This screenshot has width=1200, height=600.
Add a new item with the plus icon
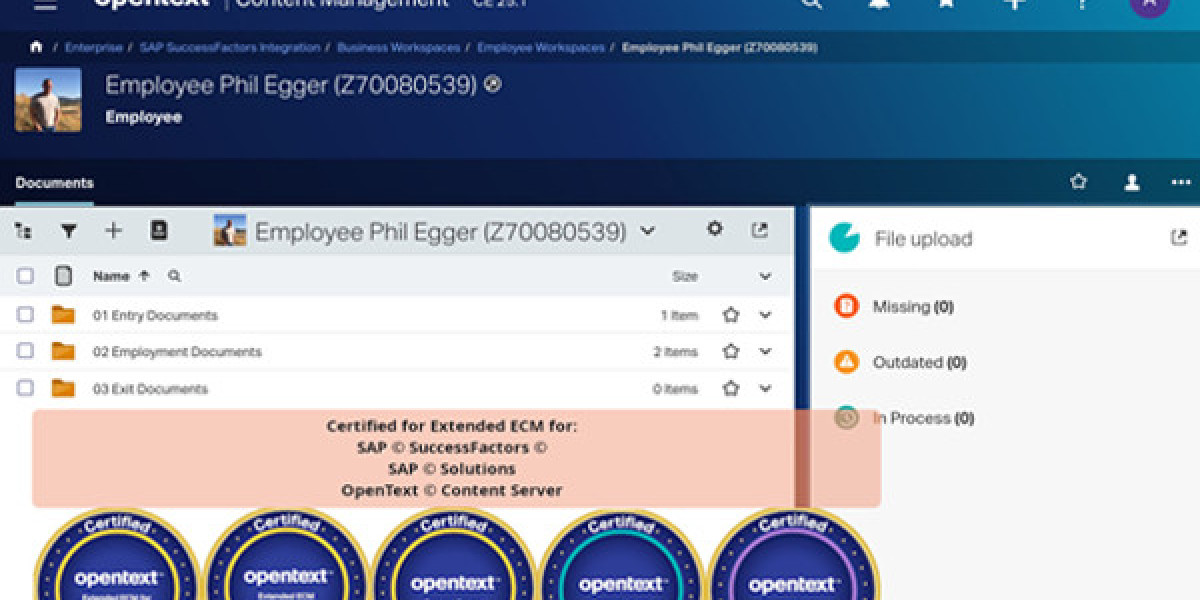point(113,231)
